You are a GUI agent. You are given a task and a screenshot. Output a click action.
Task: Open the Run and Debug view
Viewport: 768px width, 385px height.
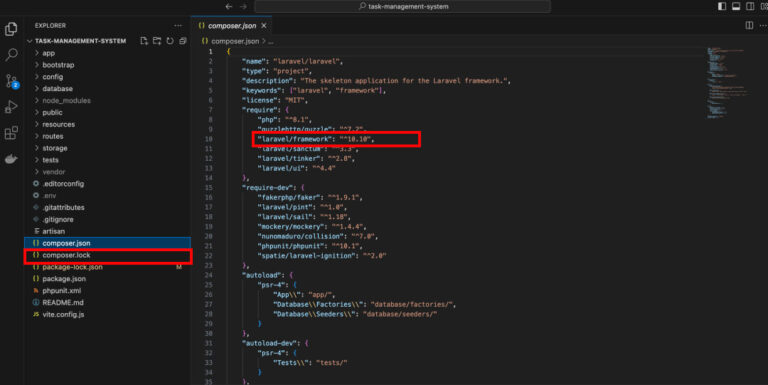[11, 107]
